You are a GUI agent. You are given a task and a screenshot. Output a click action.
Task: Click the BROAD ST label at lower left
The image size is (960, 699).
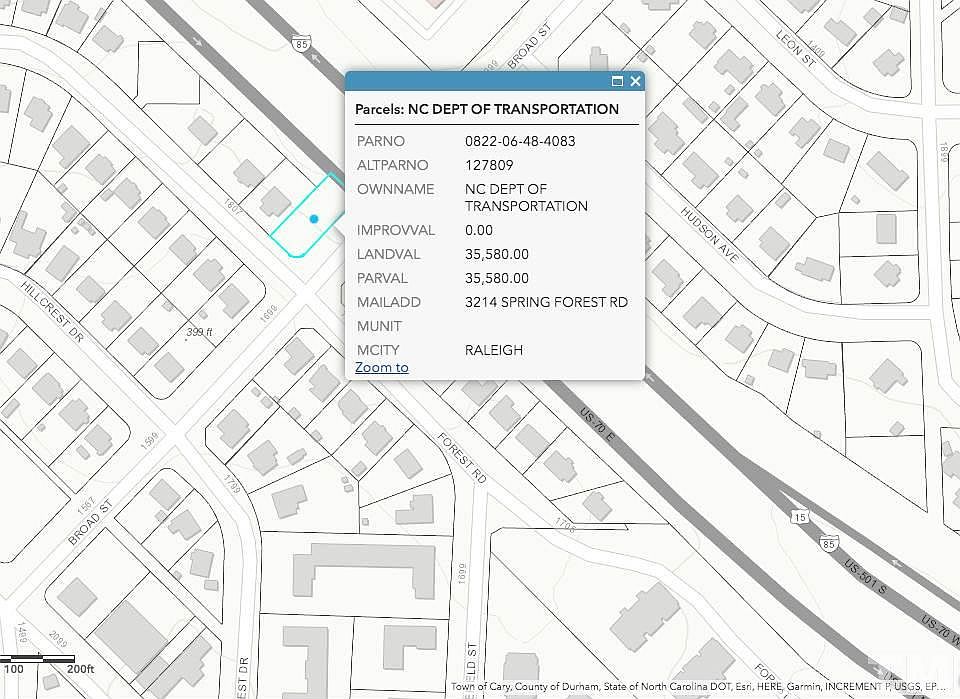click(91, 522)
